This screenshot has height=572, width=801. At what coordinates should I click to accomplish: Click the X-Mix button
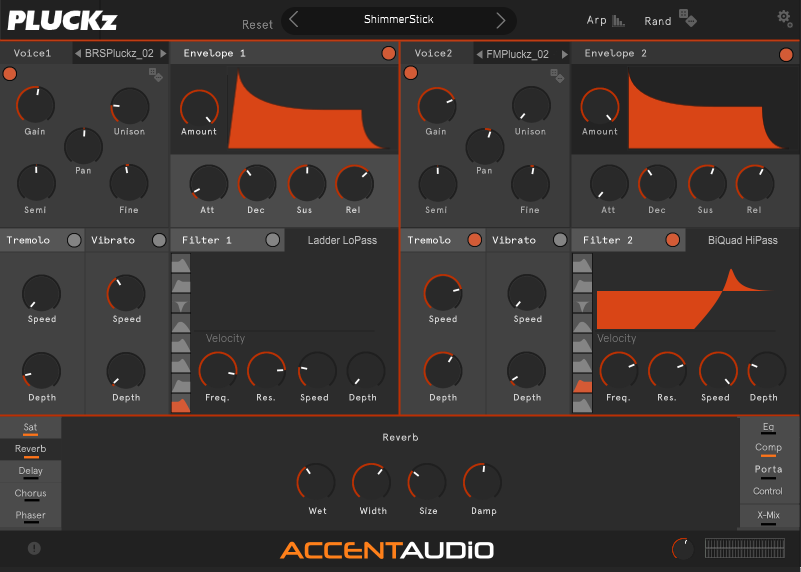pos(768,515)
